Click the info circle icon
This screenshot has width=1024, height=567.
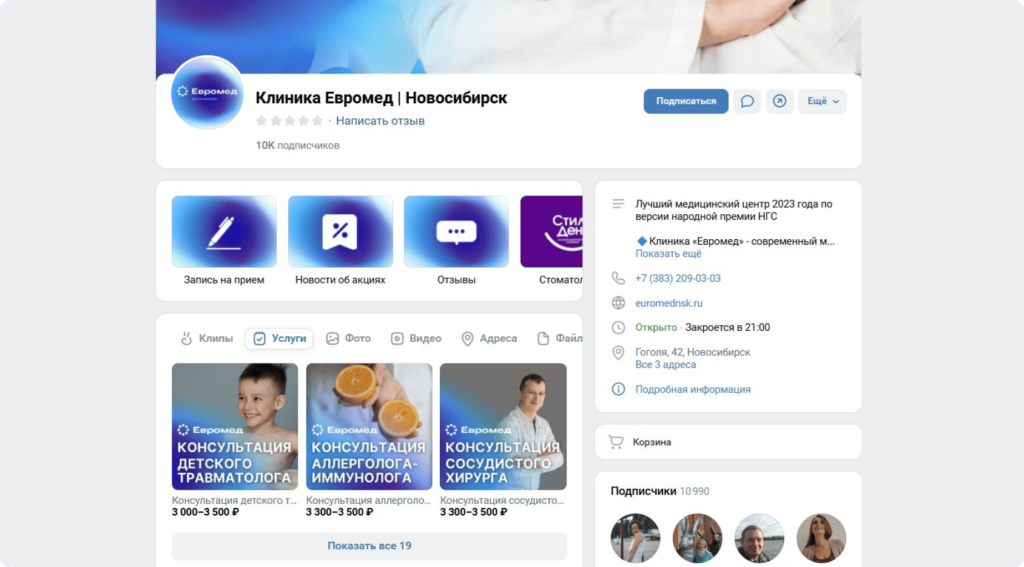point(618,389)
